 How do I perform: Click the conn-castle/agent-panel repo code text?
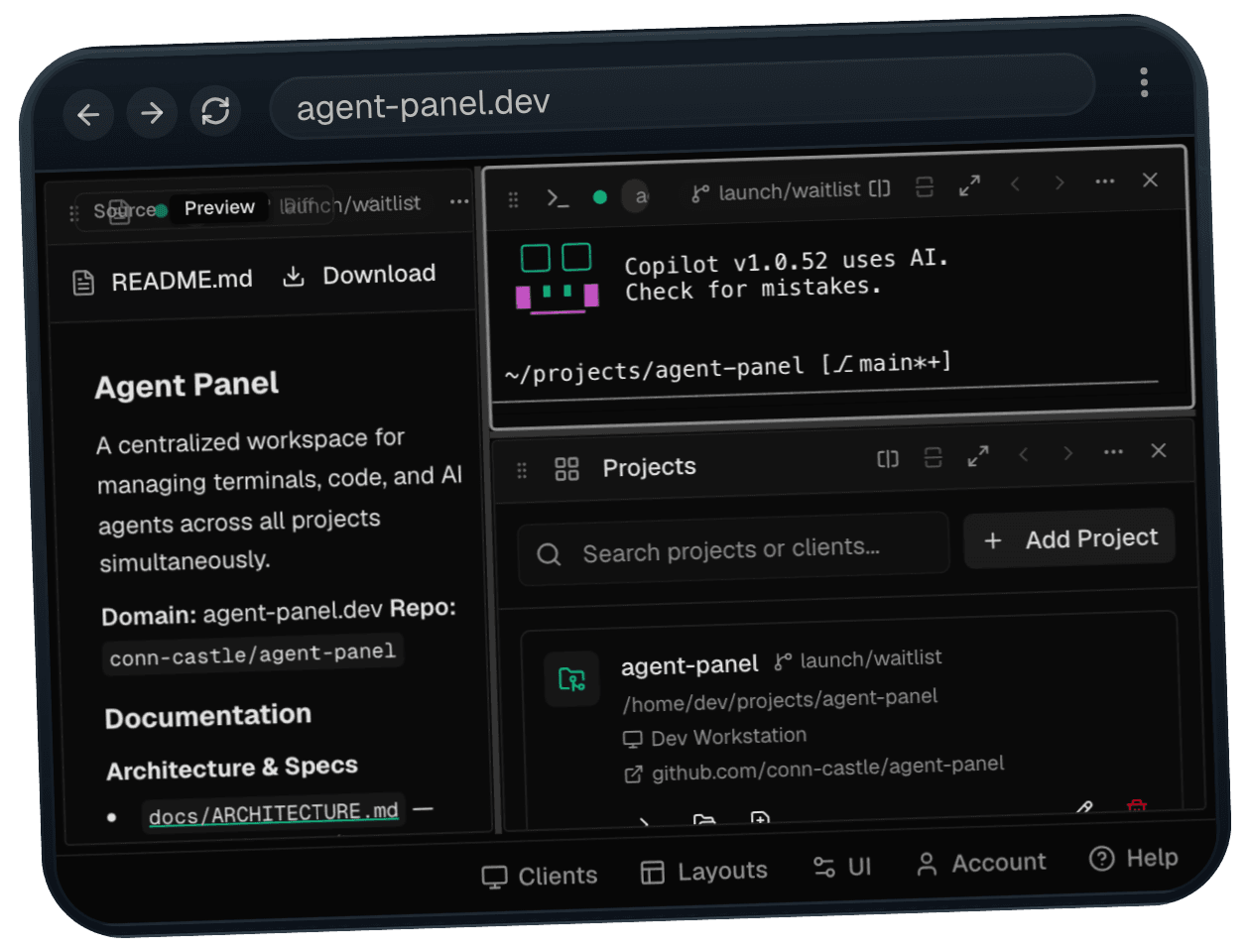pos(253,654)
